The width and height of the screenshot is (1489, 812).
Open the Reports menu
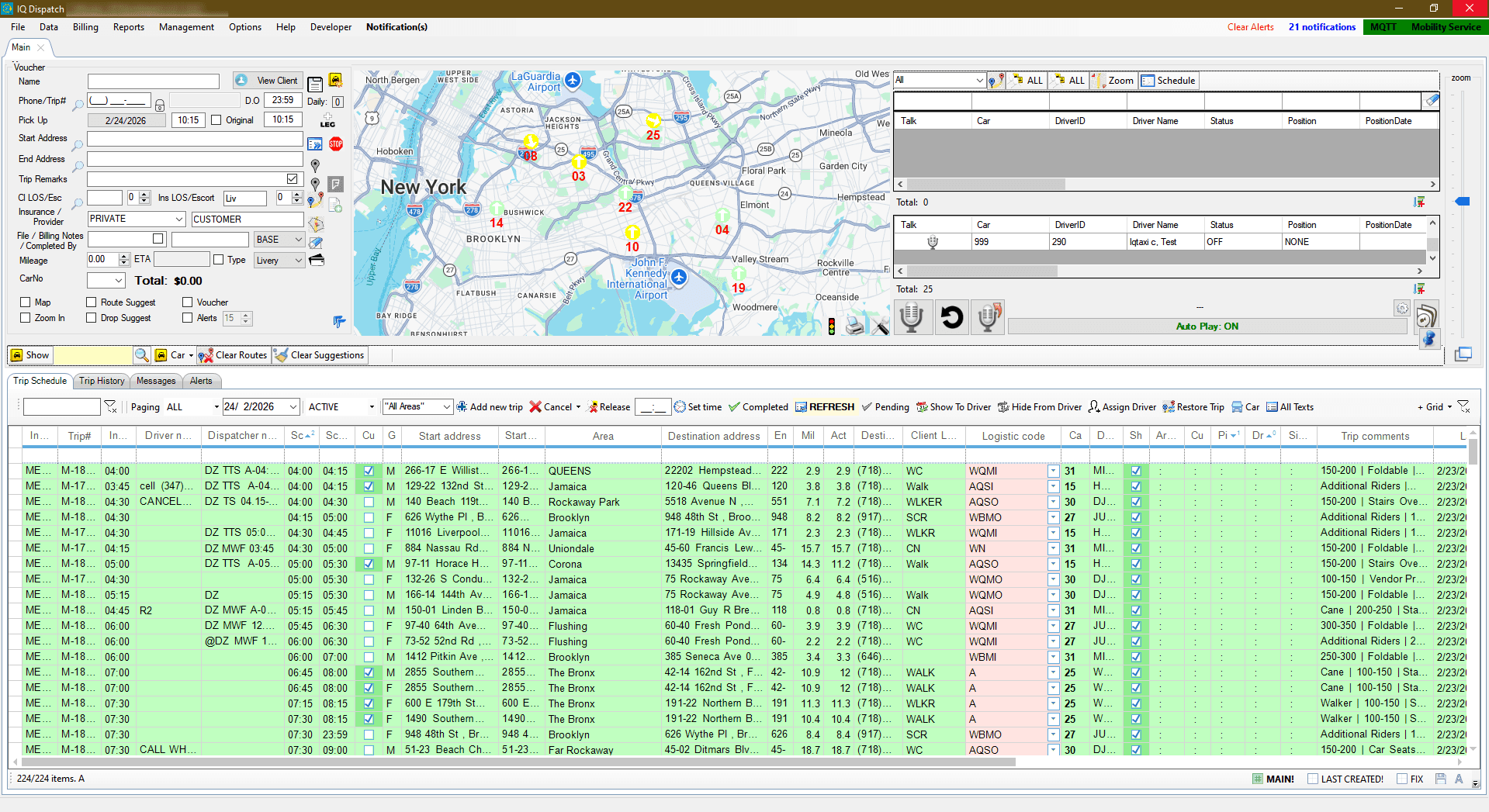pyautogui.click(x=128, y=26)
